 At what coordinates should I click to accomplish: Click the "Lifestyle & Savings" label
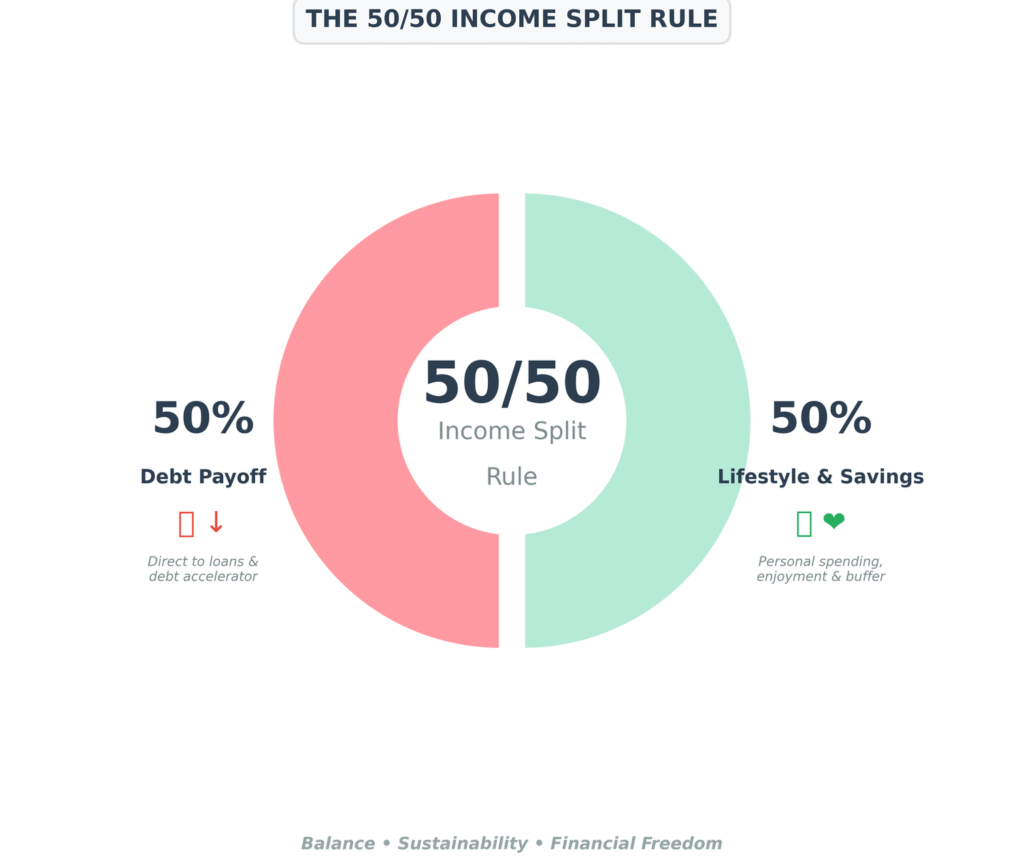click(820, 477)
